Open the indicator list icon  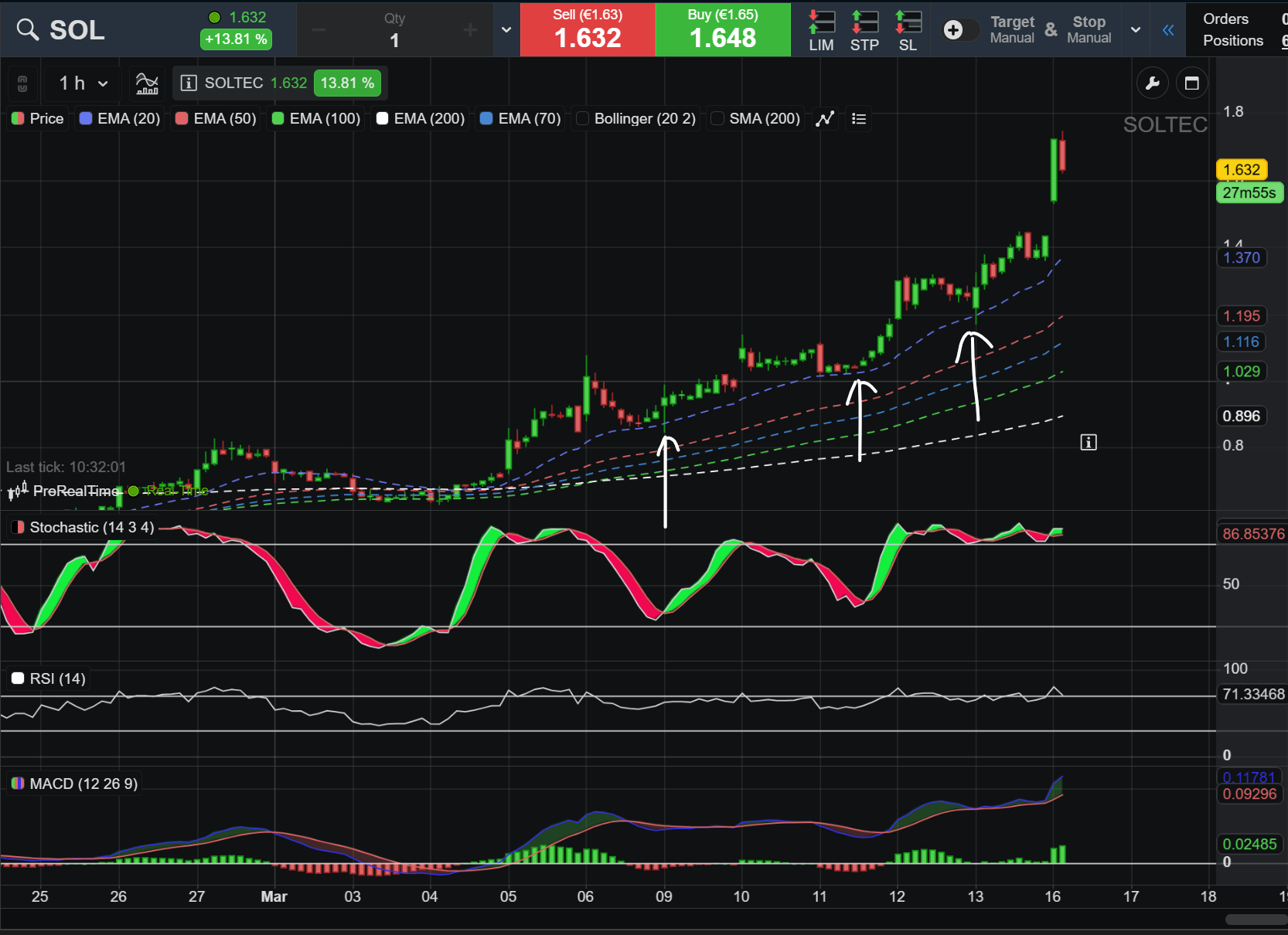tap(858, 119)
